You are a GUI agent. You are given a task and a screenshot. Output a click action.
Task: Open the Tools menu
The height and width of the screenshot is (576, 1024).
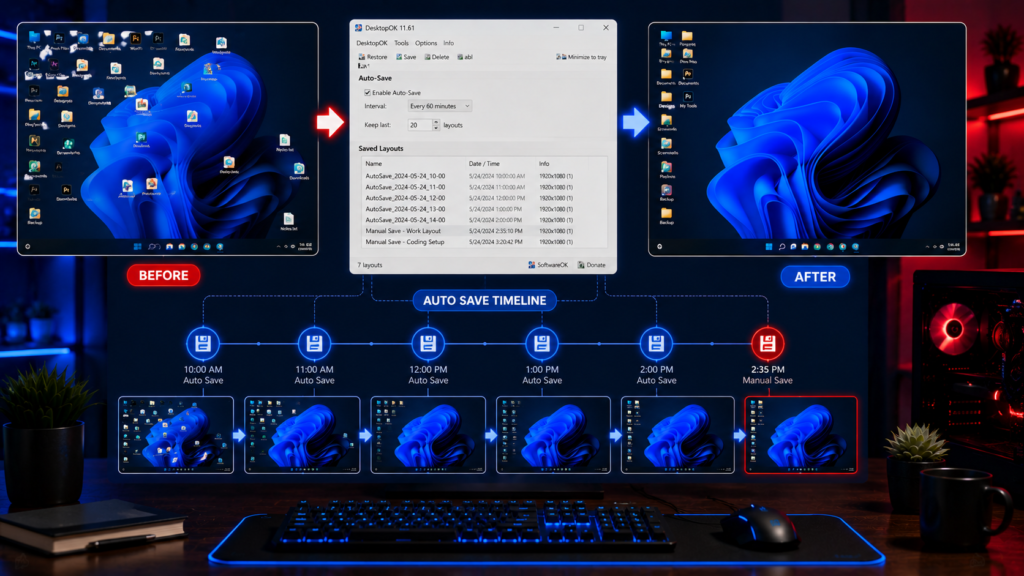(x=402, y=43)
